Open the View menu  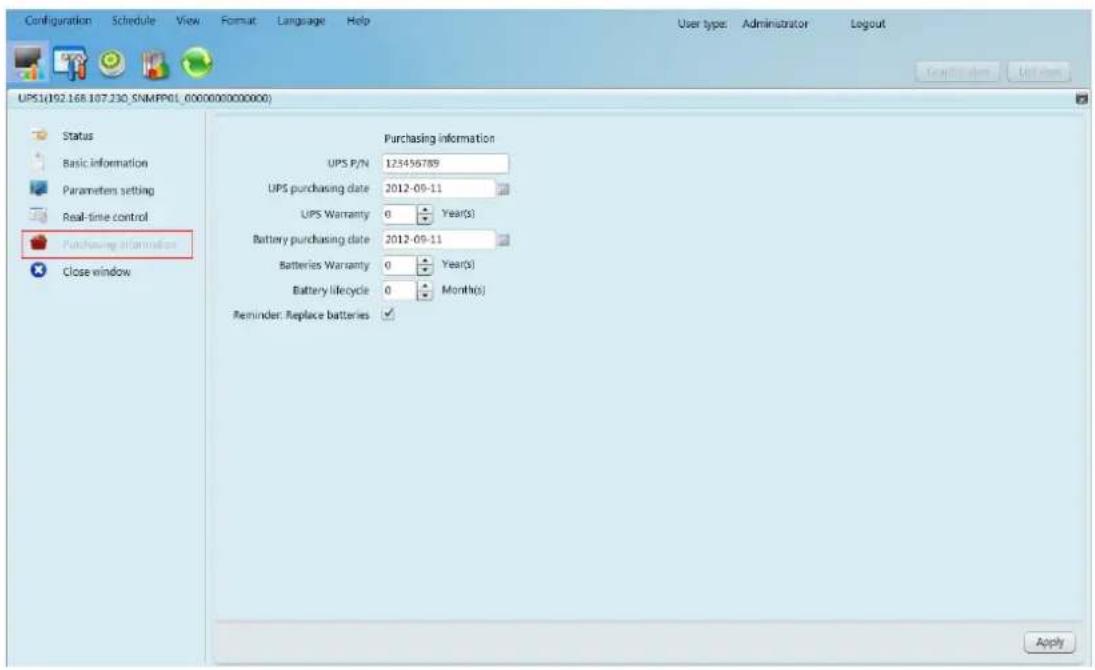pos(188,21)
